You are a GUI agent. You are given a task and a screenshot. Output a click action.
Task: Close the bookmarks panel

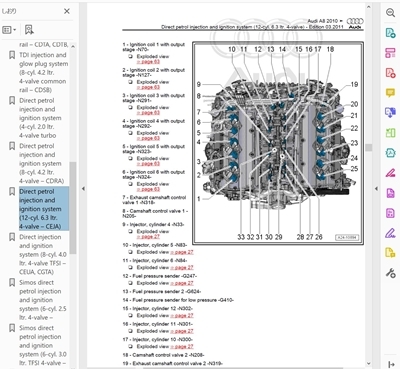(67, 11)
